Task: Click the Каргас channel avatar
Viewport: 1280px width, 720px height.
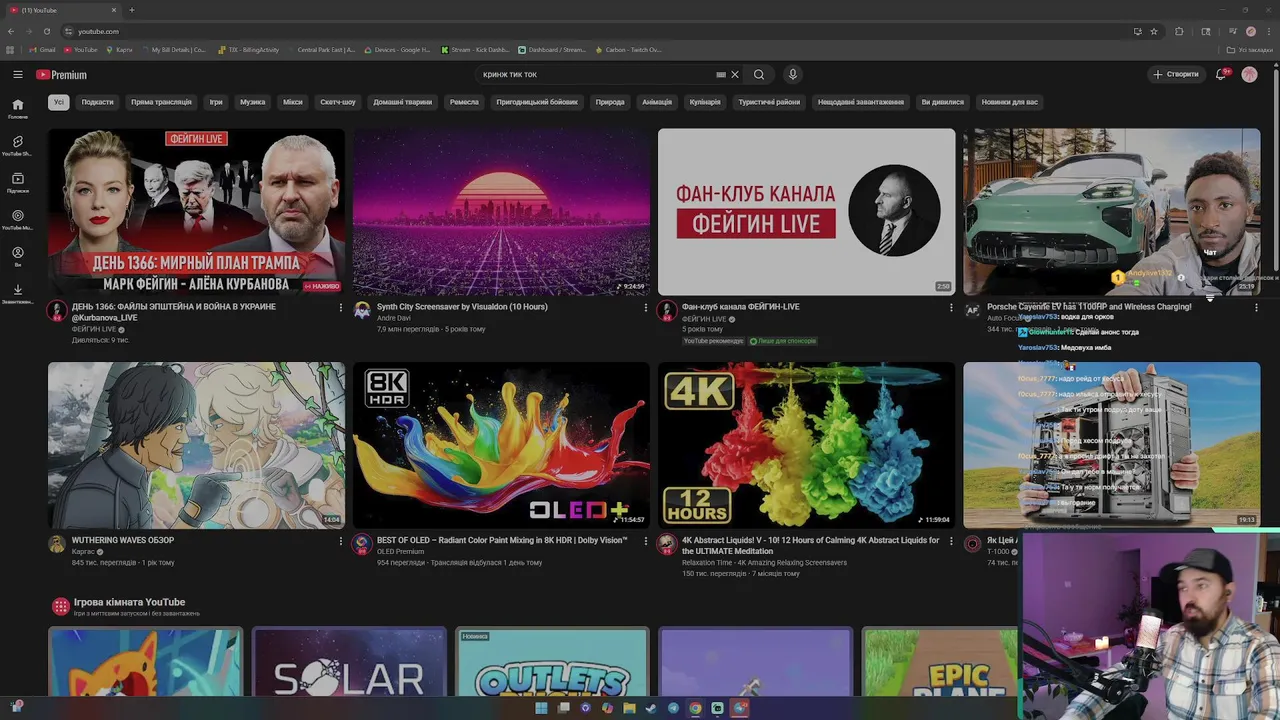Action: 57,544
